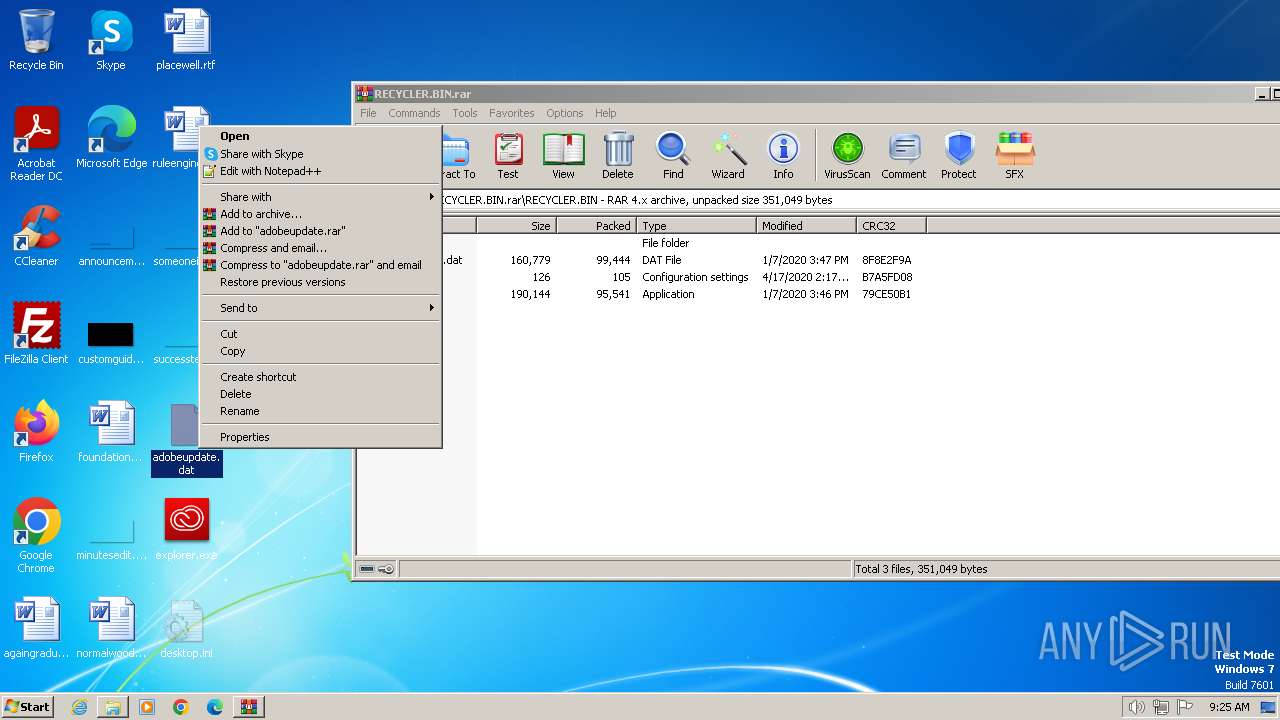
Task: Choose Share with Skype in context menu
Action: 320,154
